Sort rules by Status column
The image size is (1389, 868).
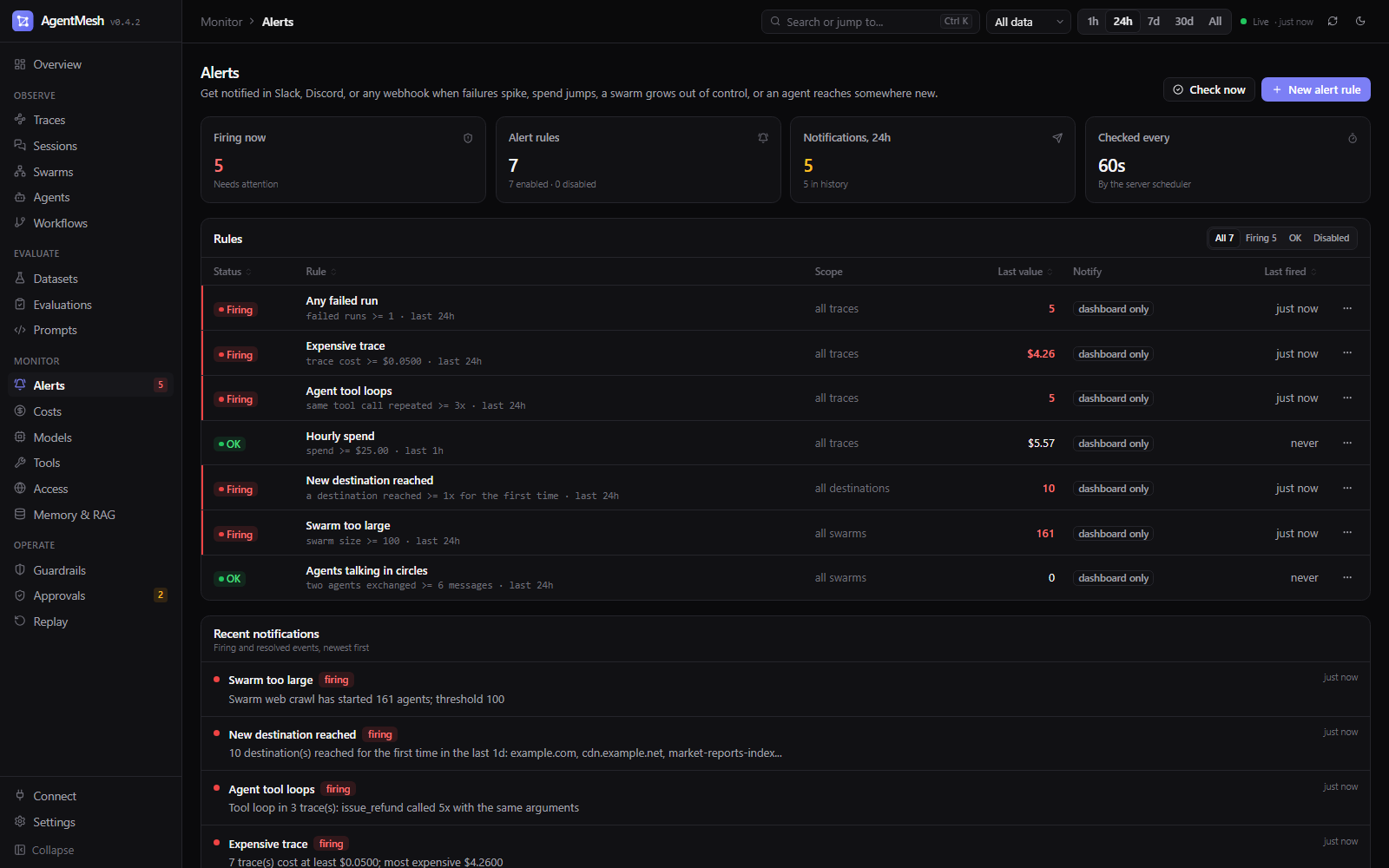(x=233, y=272)
